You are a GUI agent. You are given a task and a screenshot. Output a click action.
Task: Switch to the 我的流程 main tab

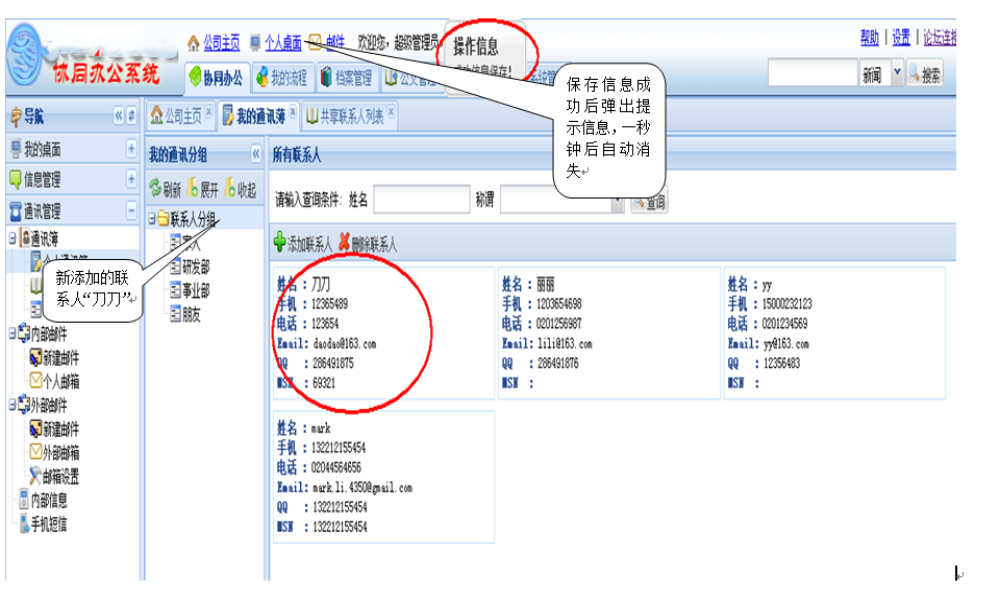coord(282,78)
